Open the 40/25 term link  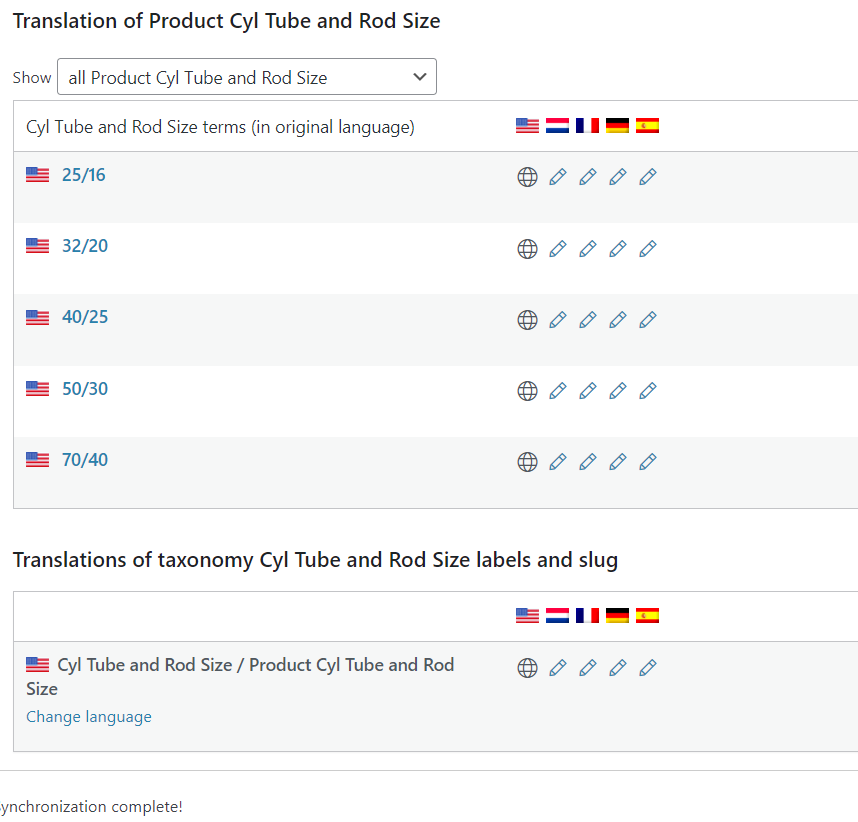(x=85, y=317)
